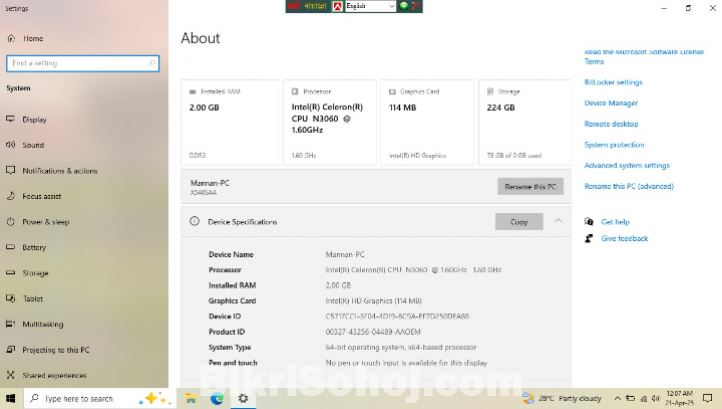Viewport: 722px width, 409px height.
Task: Open Sound settings in the sidebar
Action: click(x=33, y=145)
